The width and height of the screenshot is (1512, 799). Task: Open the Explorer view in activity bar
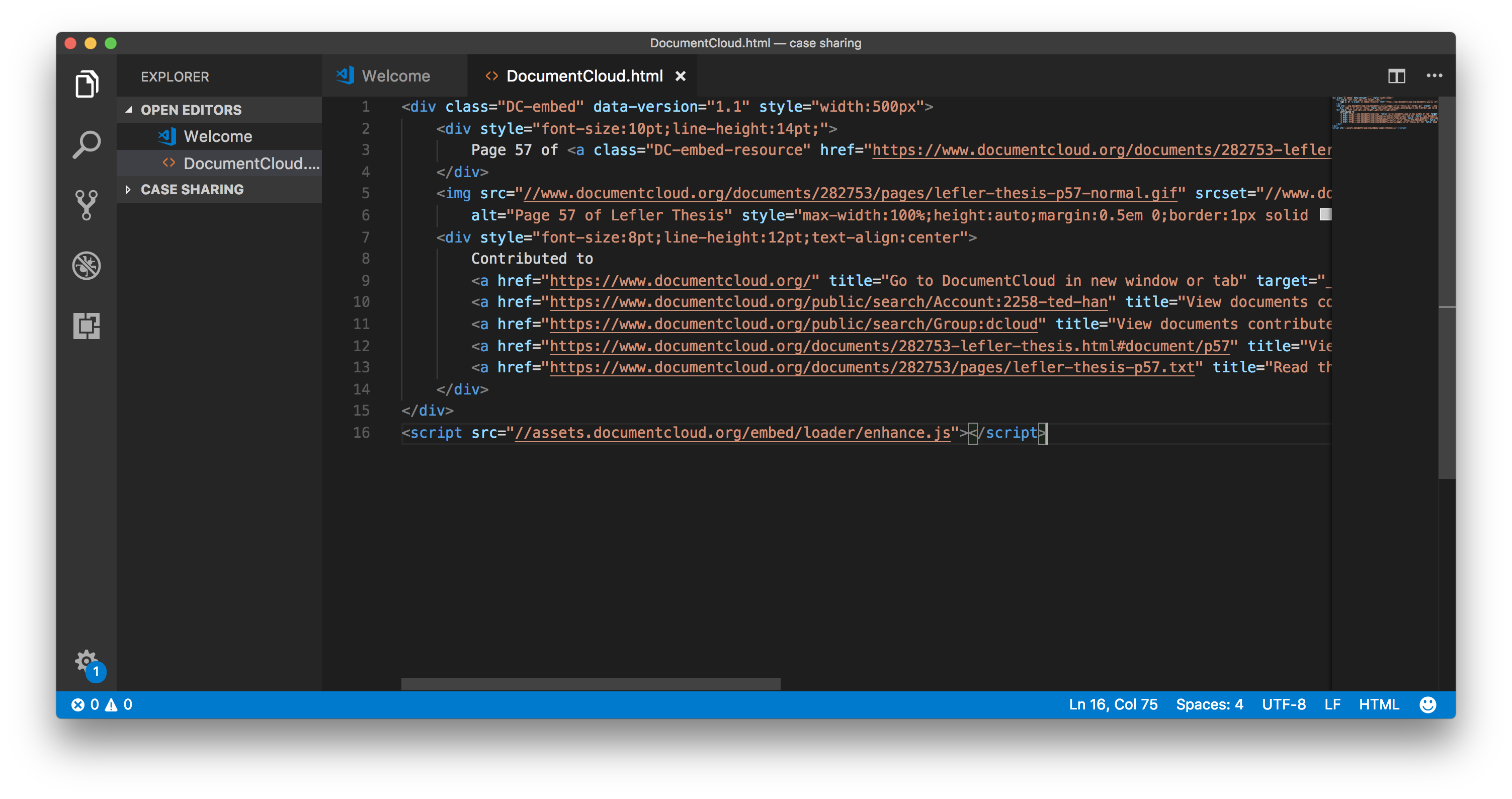pos(87,84)
